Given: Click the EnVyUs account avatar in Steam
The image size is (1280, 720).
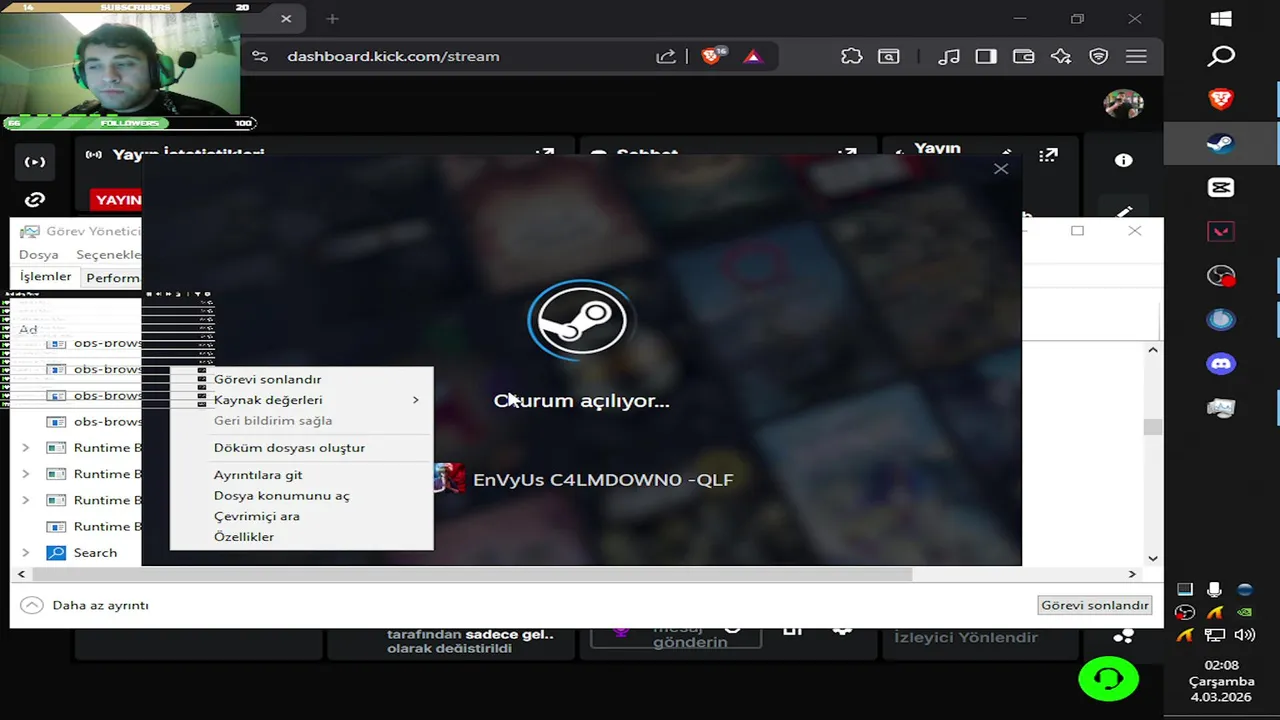Looking at the screenshot, I should pyautogui.click(x=449, y=479).
